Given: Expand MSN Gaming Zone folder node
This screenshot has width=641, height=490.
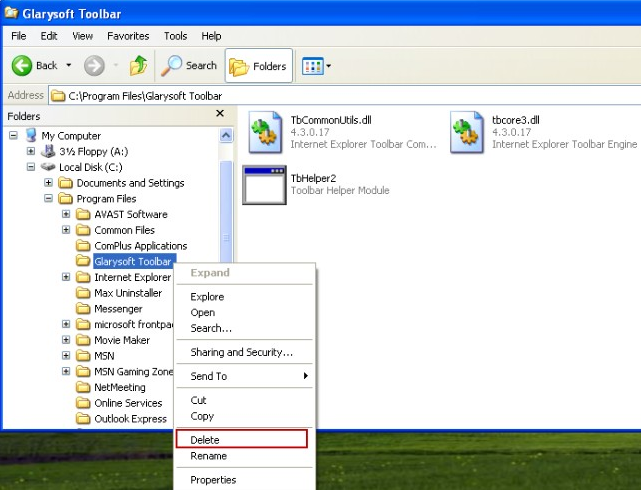Looking at the screenshot, I should point(66,371).
